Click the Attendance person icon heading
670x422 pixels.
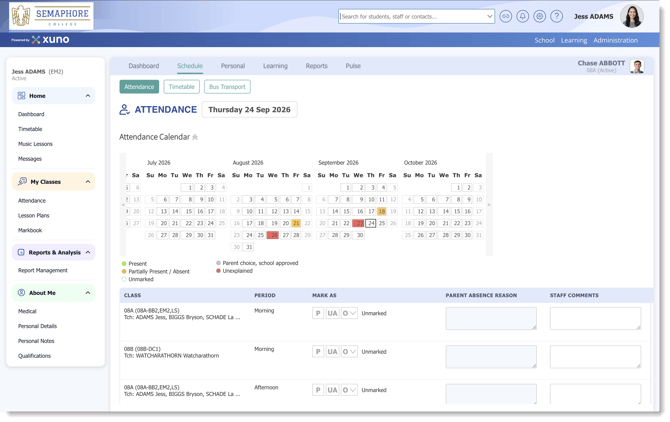tap(124, 110)
